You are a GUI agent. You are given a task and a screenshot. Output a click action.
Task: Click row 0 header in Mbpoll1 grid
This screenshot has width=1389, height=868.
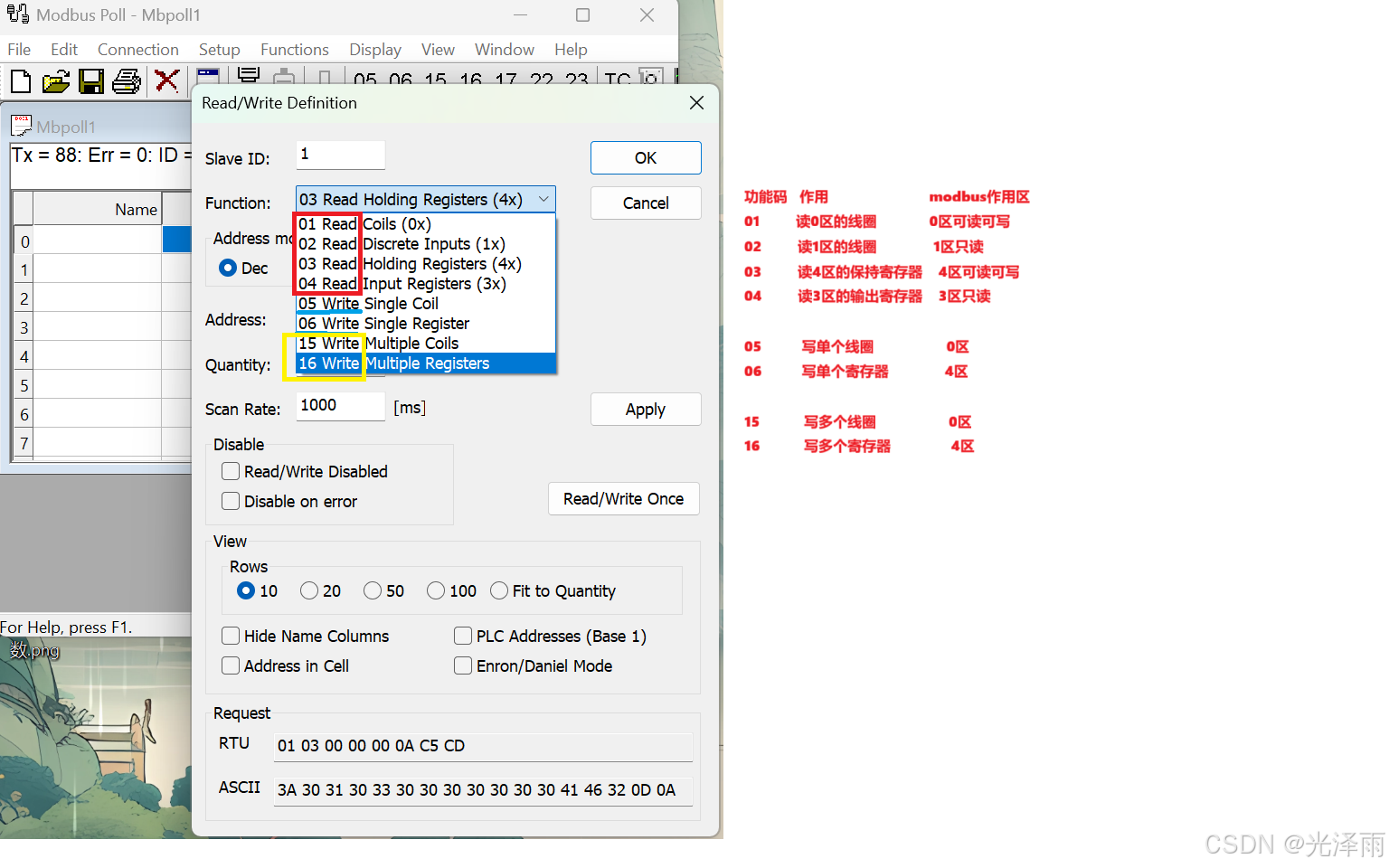tap(24, 241)
